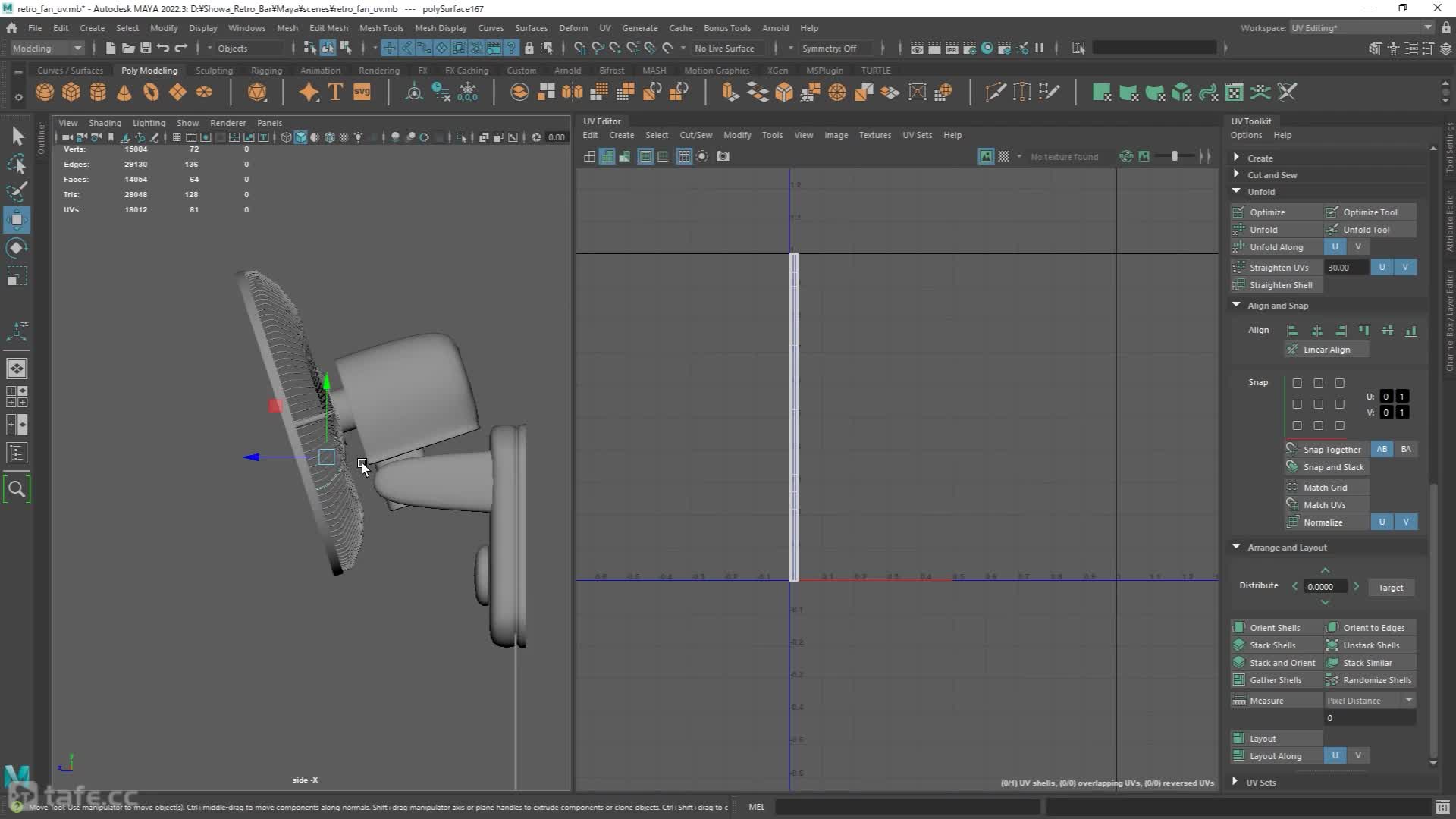Pick the Paint Selection tool
Screen dimensions: 1456x819
pyautogui.click(x=17, y=191)
